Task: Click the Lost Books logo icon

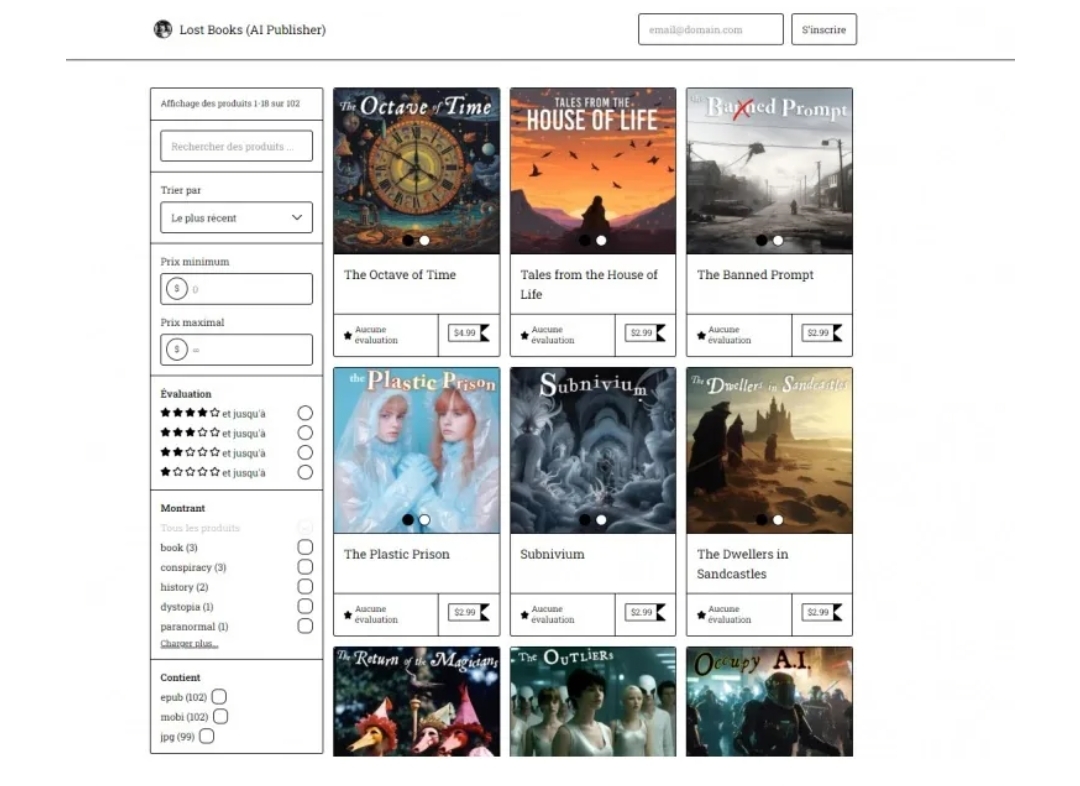Action: (x=162, y=29)
